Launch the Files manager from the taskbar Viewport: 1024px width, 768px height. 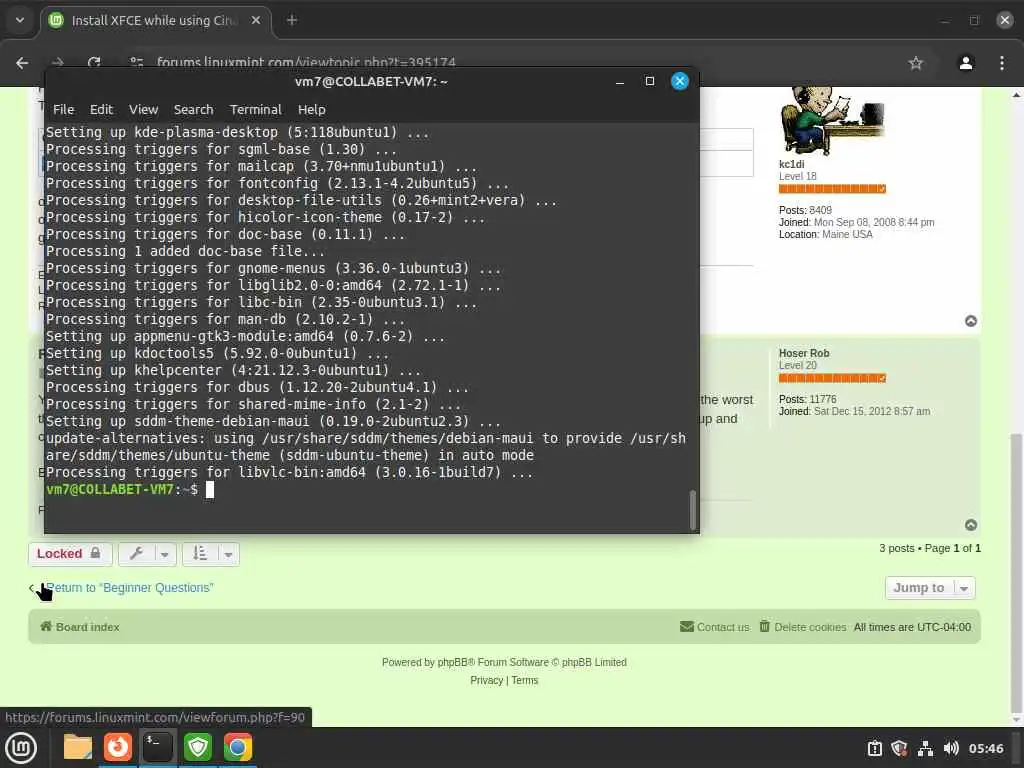[78, 748]
